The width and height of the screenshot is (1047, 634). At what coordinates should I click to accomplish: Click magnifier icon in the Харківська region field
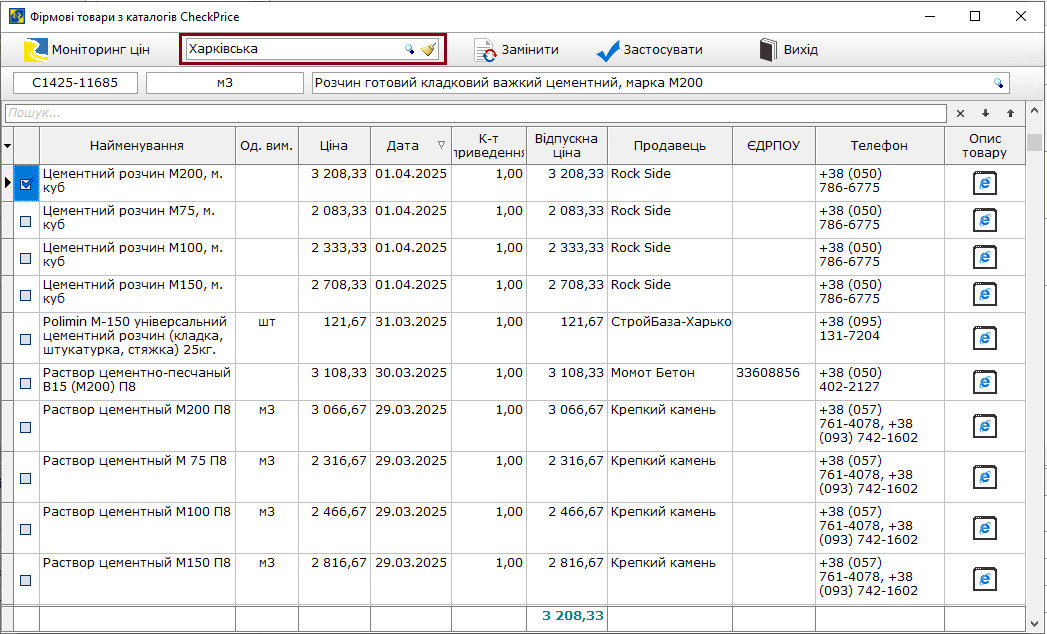409,49
